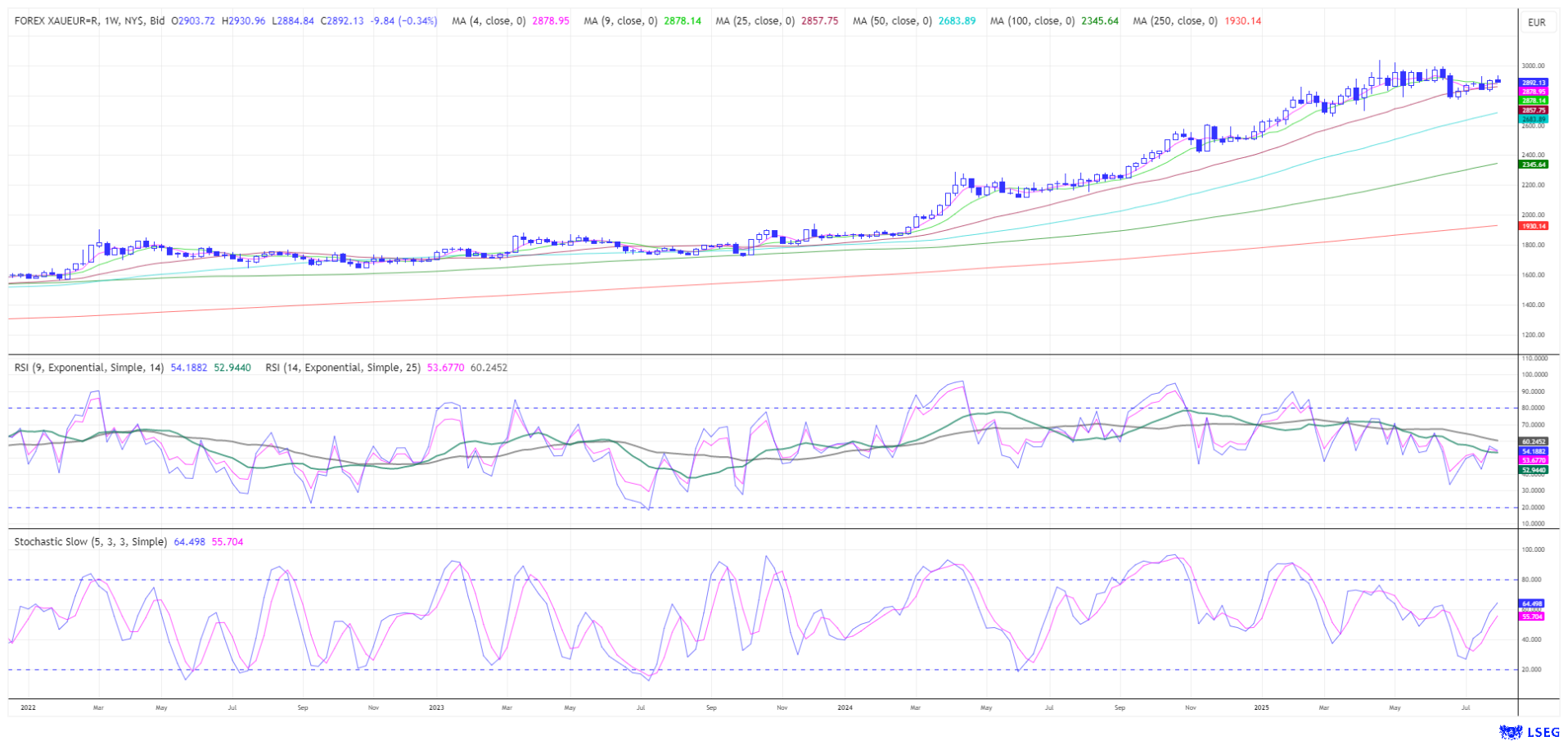Click the 2892.13 current price tag
Viewport: 1568px width, 741px height.
click(1533, 83)
